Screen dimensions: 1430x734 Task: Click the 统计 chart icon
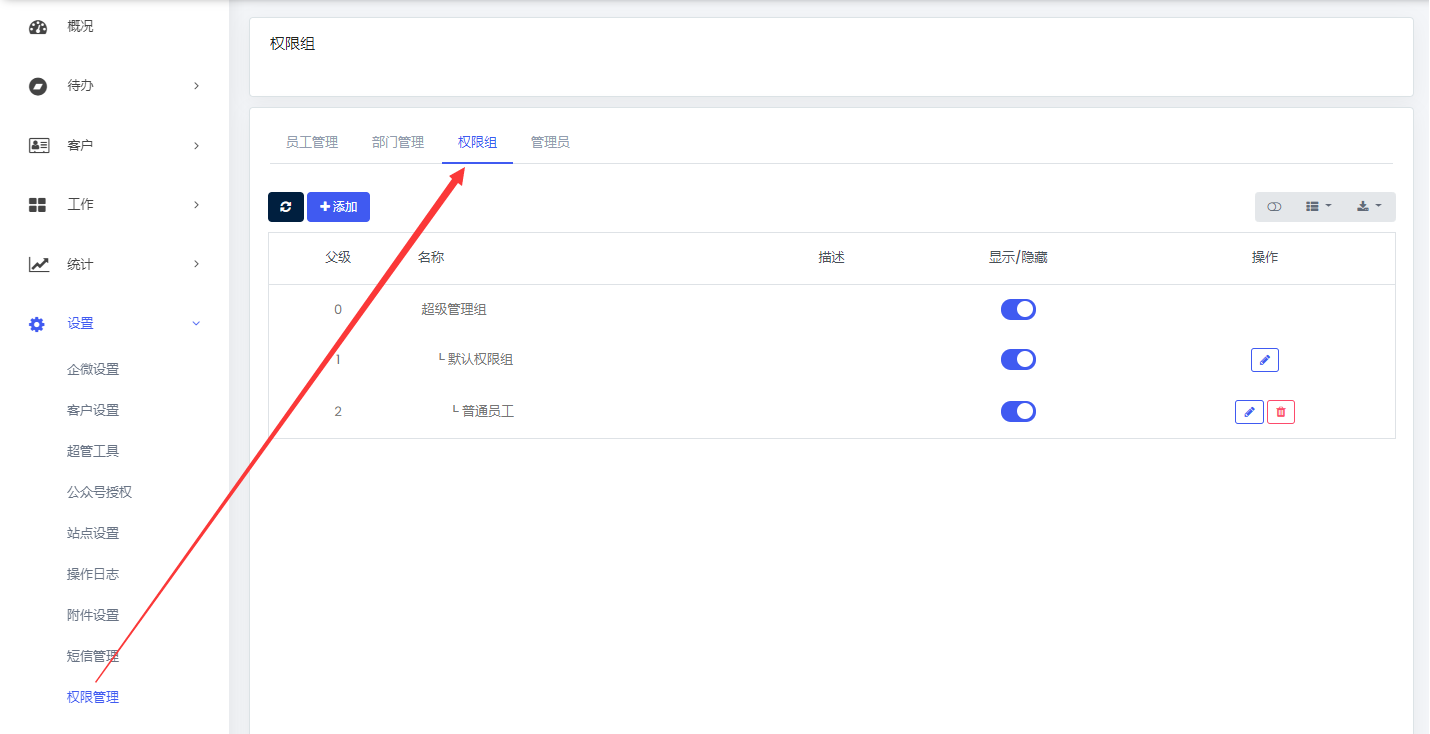pos(38,264)
